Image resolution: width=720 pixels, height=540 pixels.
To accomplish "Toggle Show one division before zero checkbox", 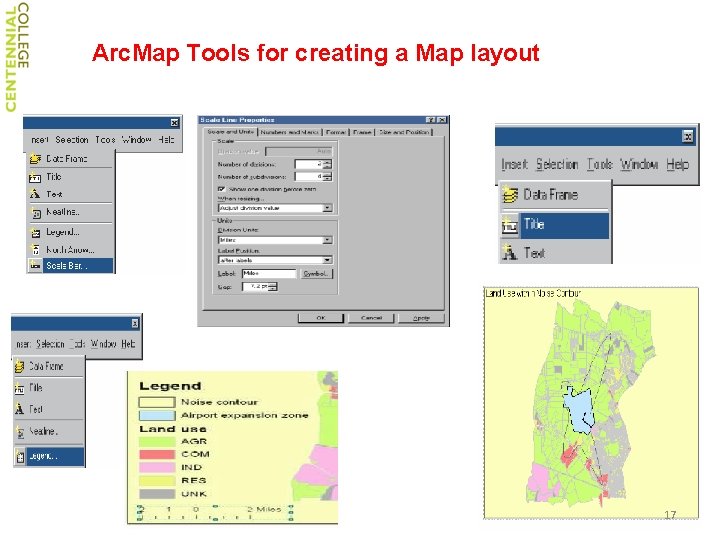I will [x=221, y=189].
